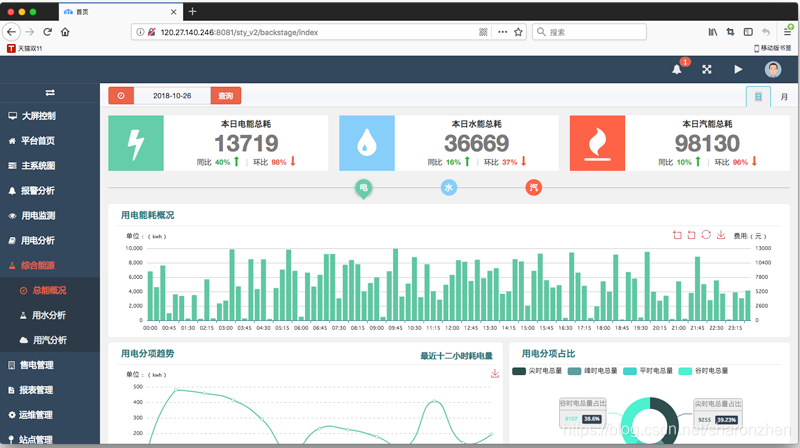Close the 首页 browser tab
This screenshot has width=800, height=448.
[173, 12]
